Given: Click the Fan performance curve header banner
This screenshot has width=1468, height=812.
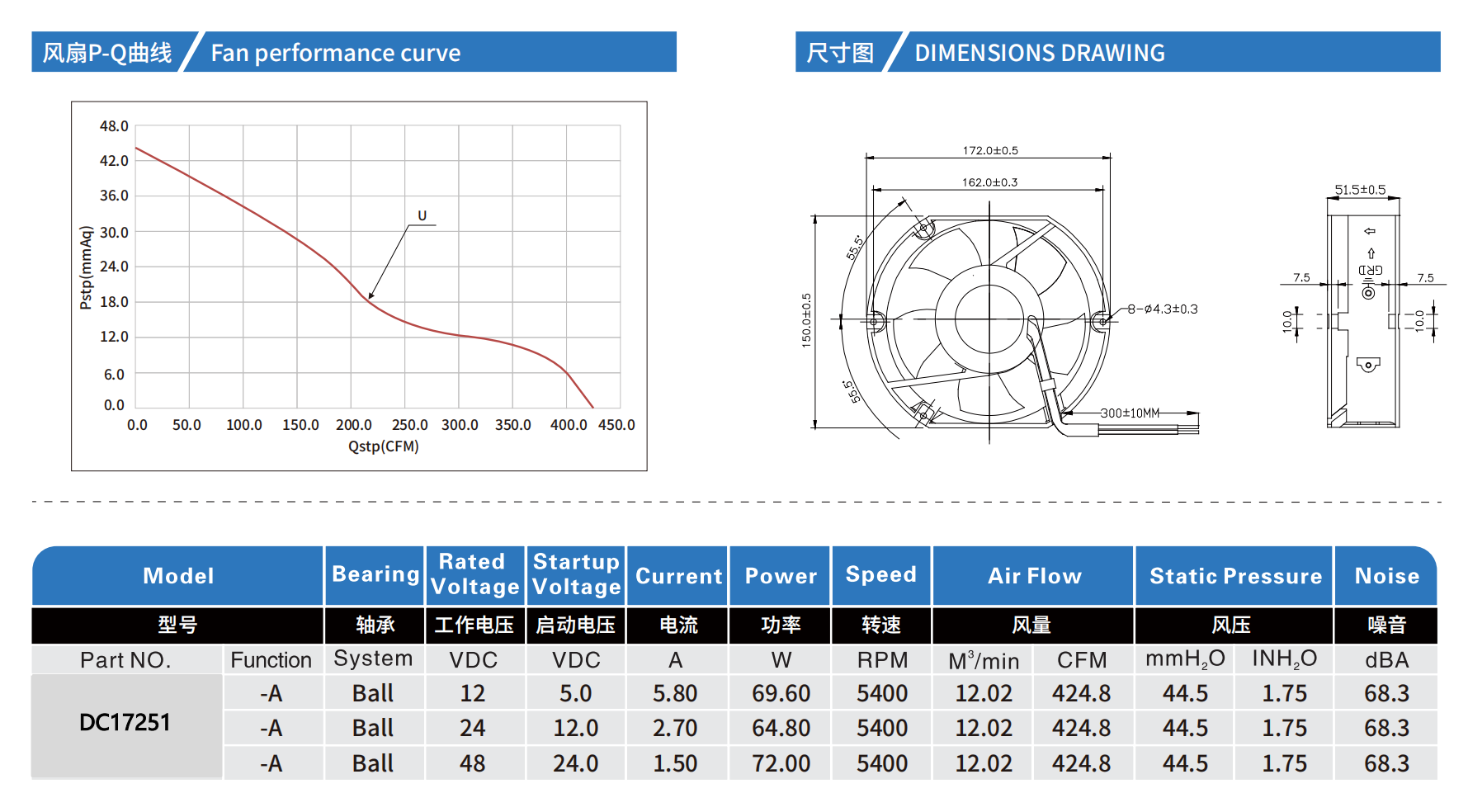Looking at the screenshot, I should pos(353,53).
